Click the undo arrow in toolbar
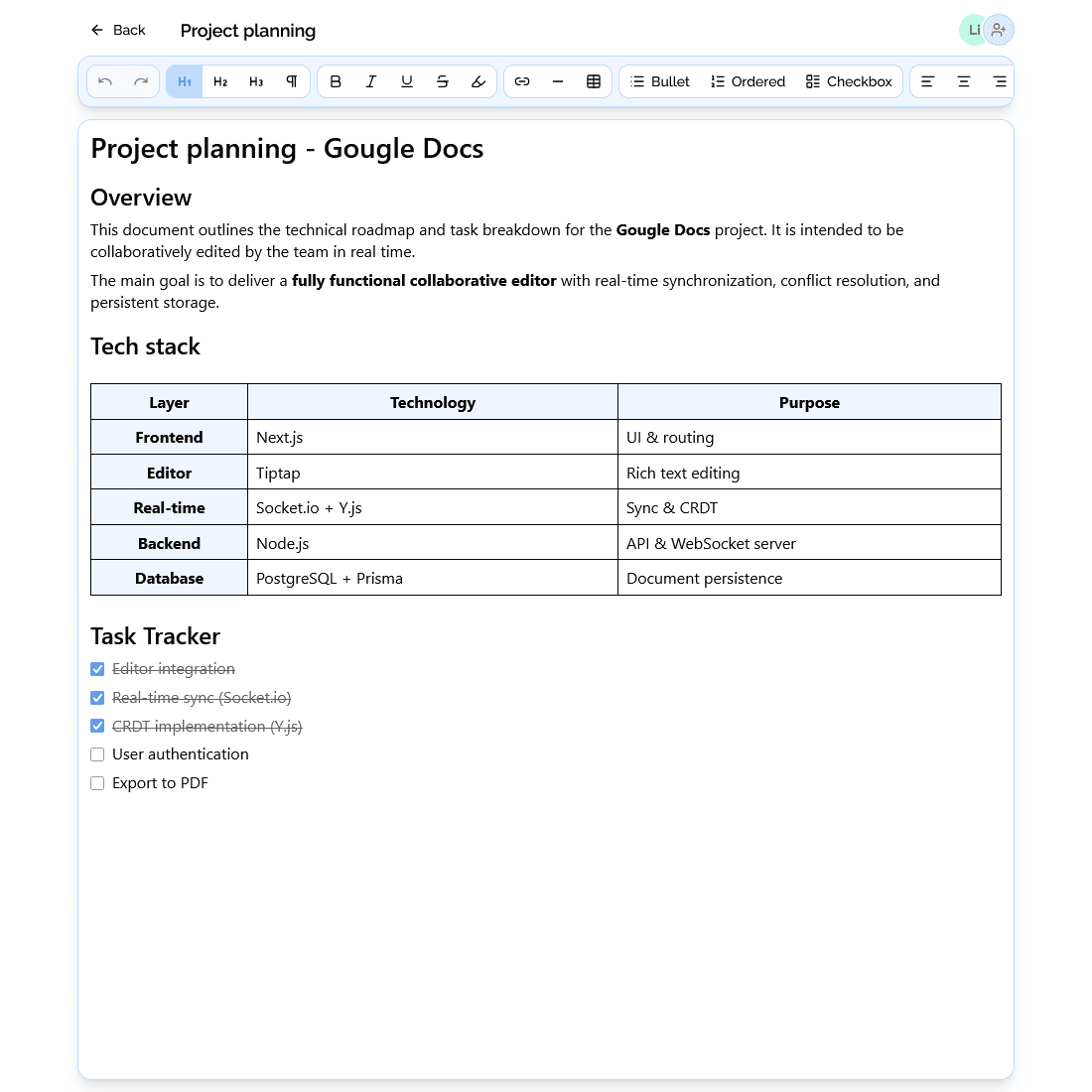Viewport: 1092px width, 1092px height. (105, 81)
